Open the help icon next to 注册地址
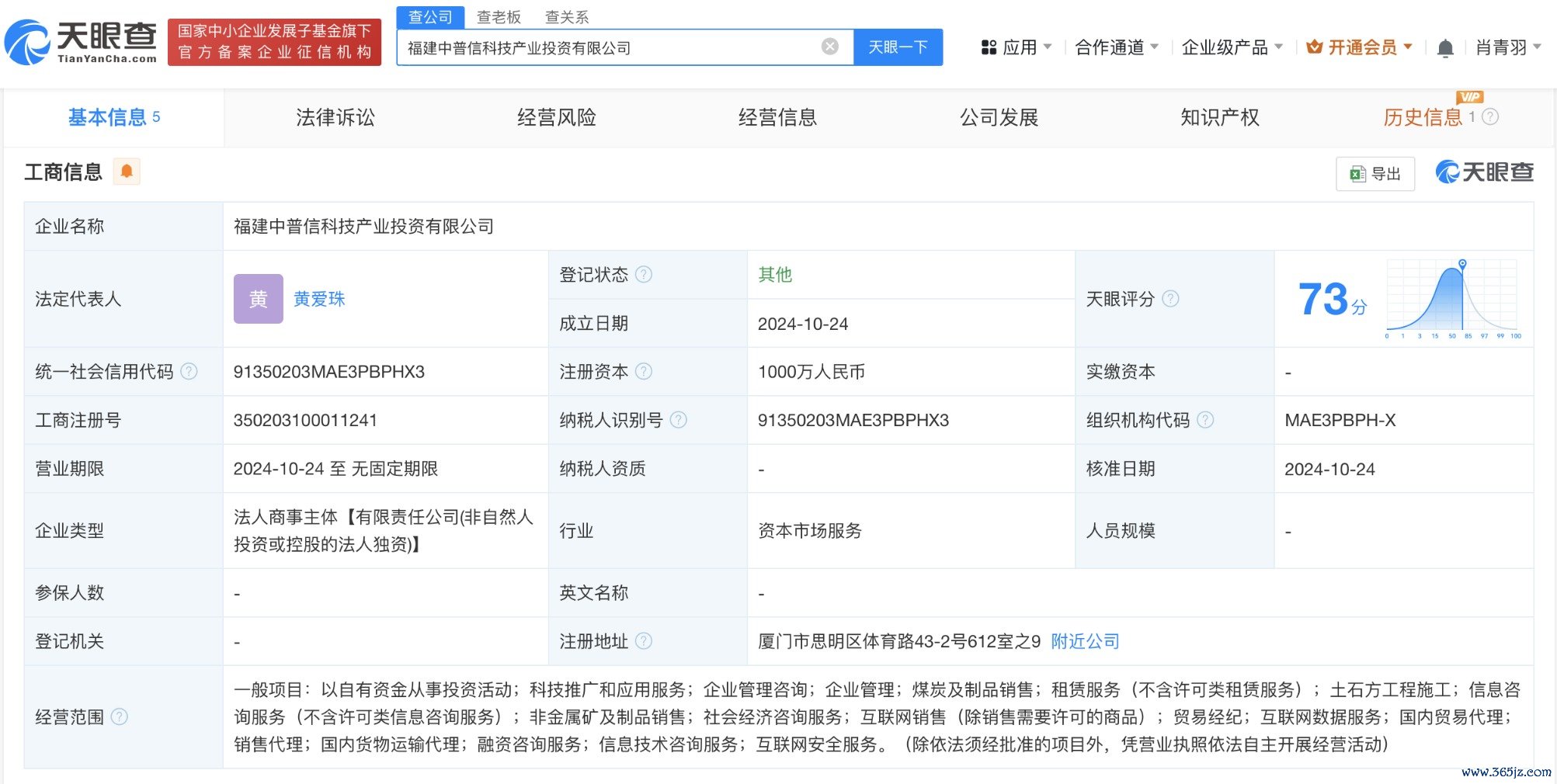This screenshot has height=784, width=1557. click(x=644, y=641)
